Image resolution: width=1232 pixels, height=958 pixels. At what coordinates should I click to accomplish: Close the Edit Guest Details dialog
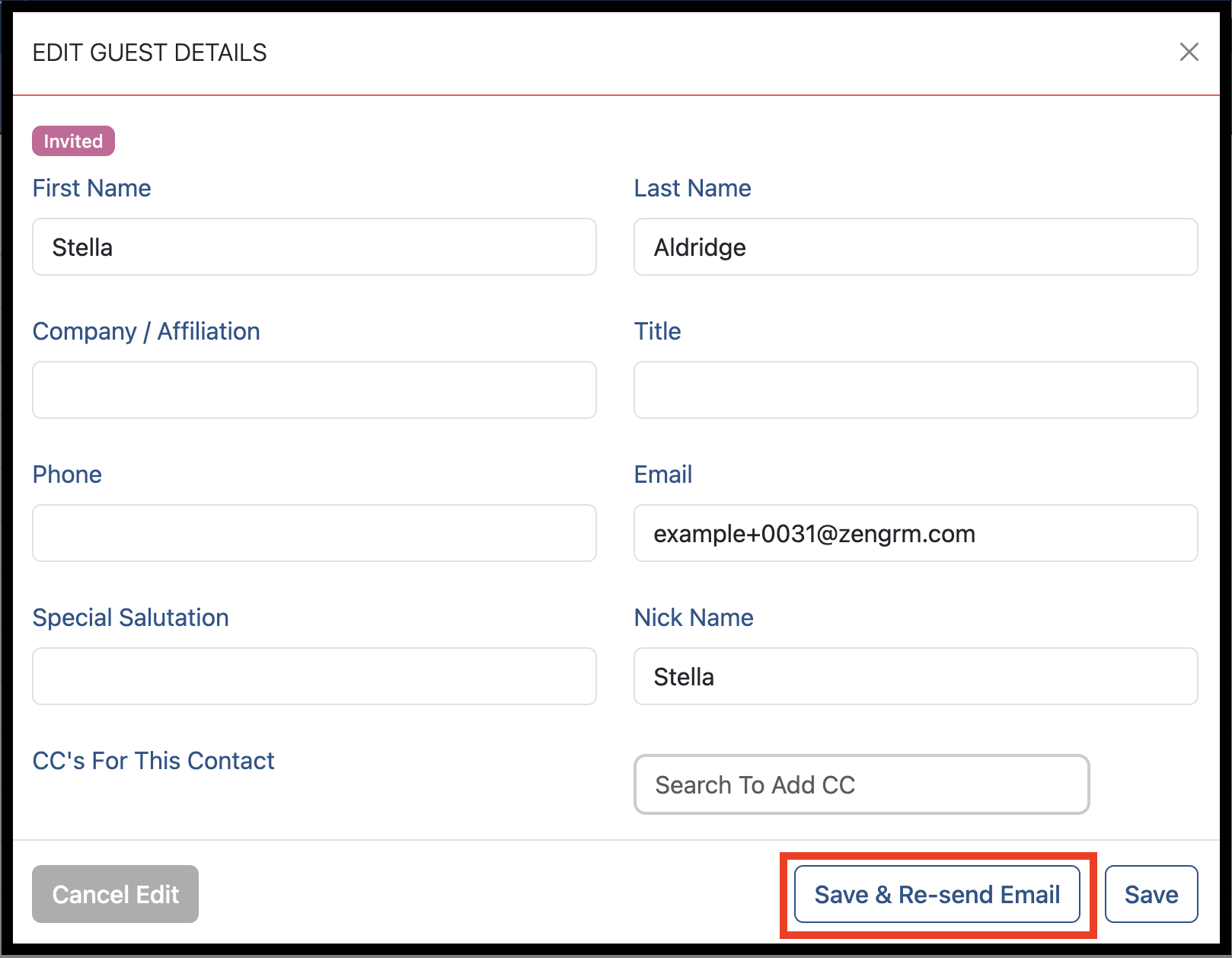click(1189, 52)
